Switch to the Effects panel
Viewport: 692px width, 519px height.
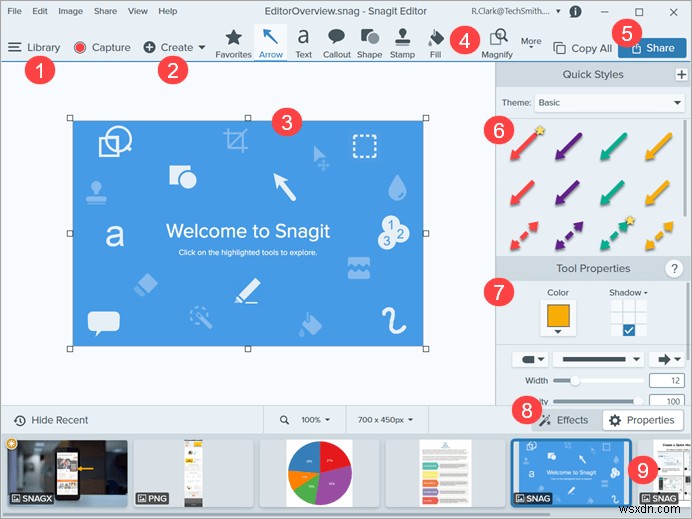pos(564,420)
